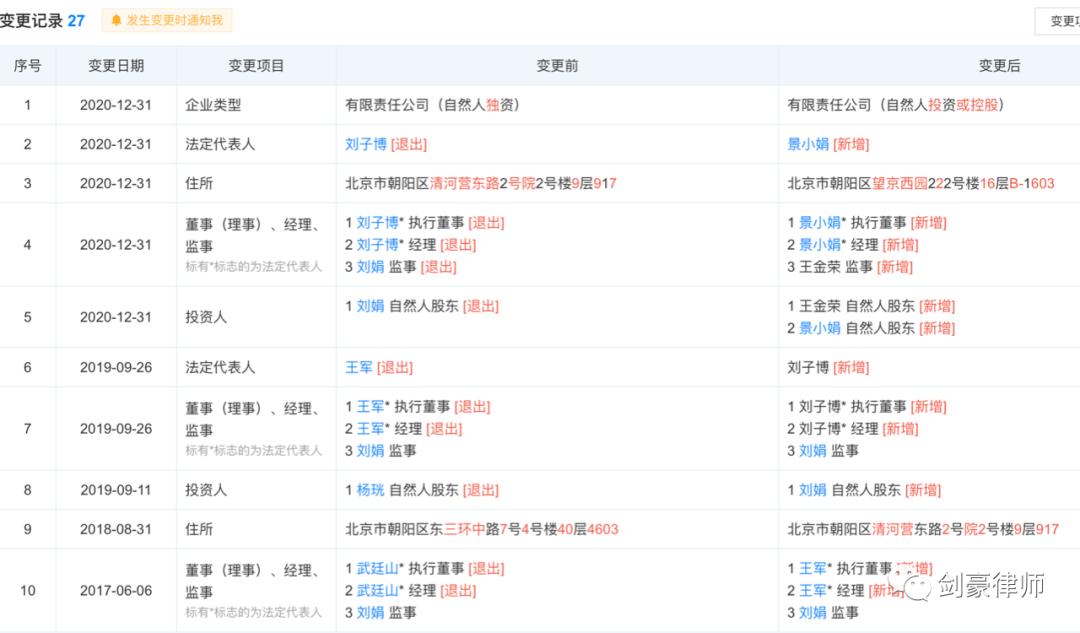1080x633 pixels.
Task: Enable 发生变更时通知我 change notifications
Action: [x=166, y=20]
